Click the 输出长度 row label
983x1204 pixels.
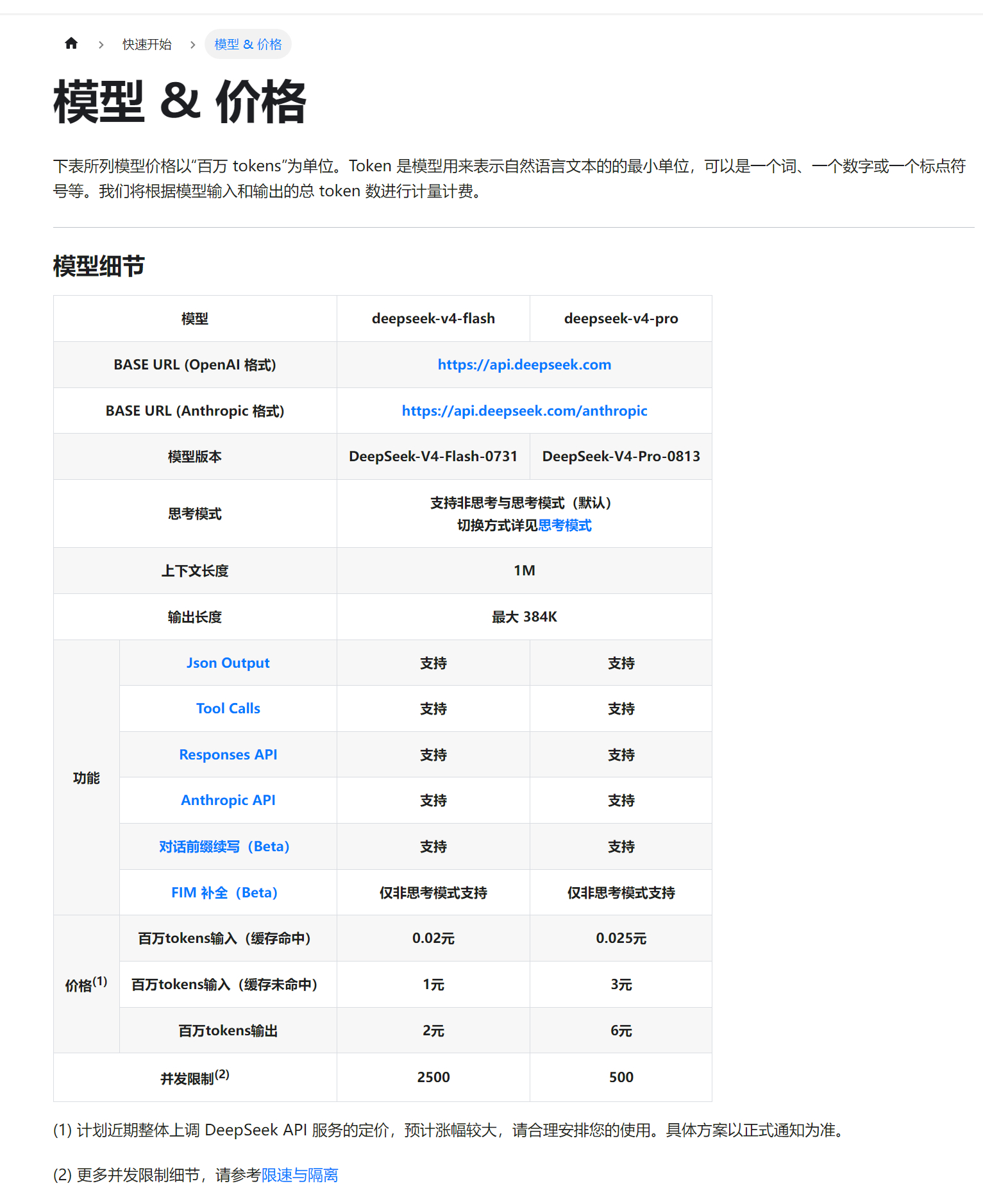coord(195,617)
